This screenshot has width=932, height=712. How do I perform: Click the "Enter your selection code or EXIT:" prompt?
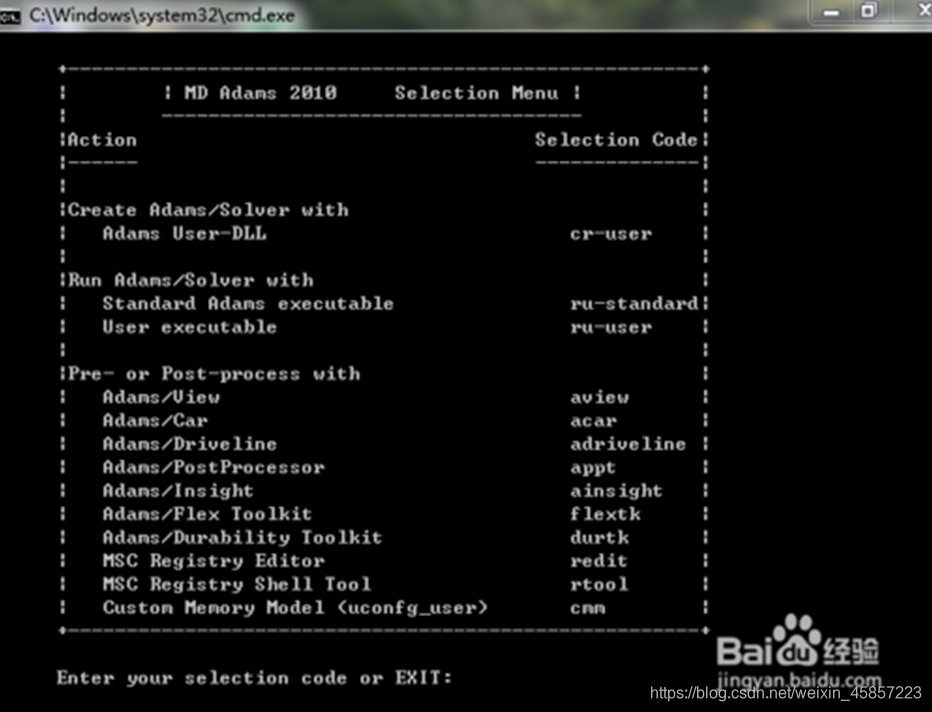254,678
